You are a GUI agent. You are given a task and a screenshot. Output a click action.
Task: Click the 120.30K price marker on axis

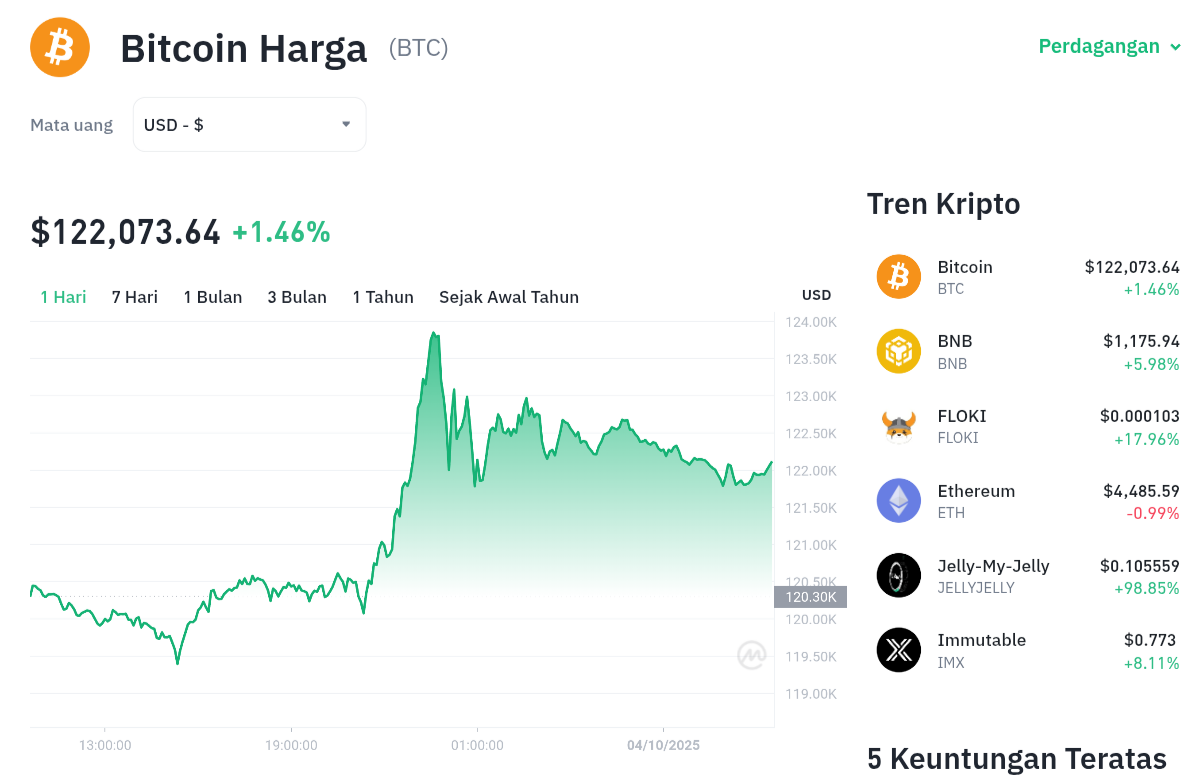[810, 597]
